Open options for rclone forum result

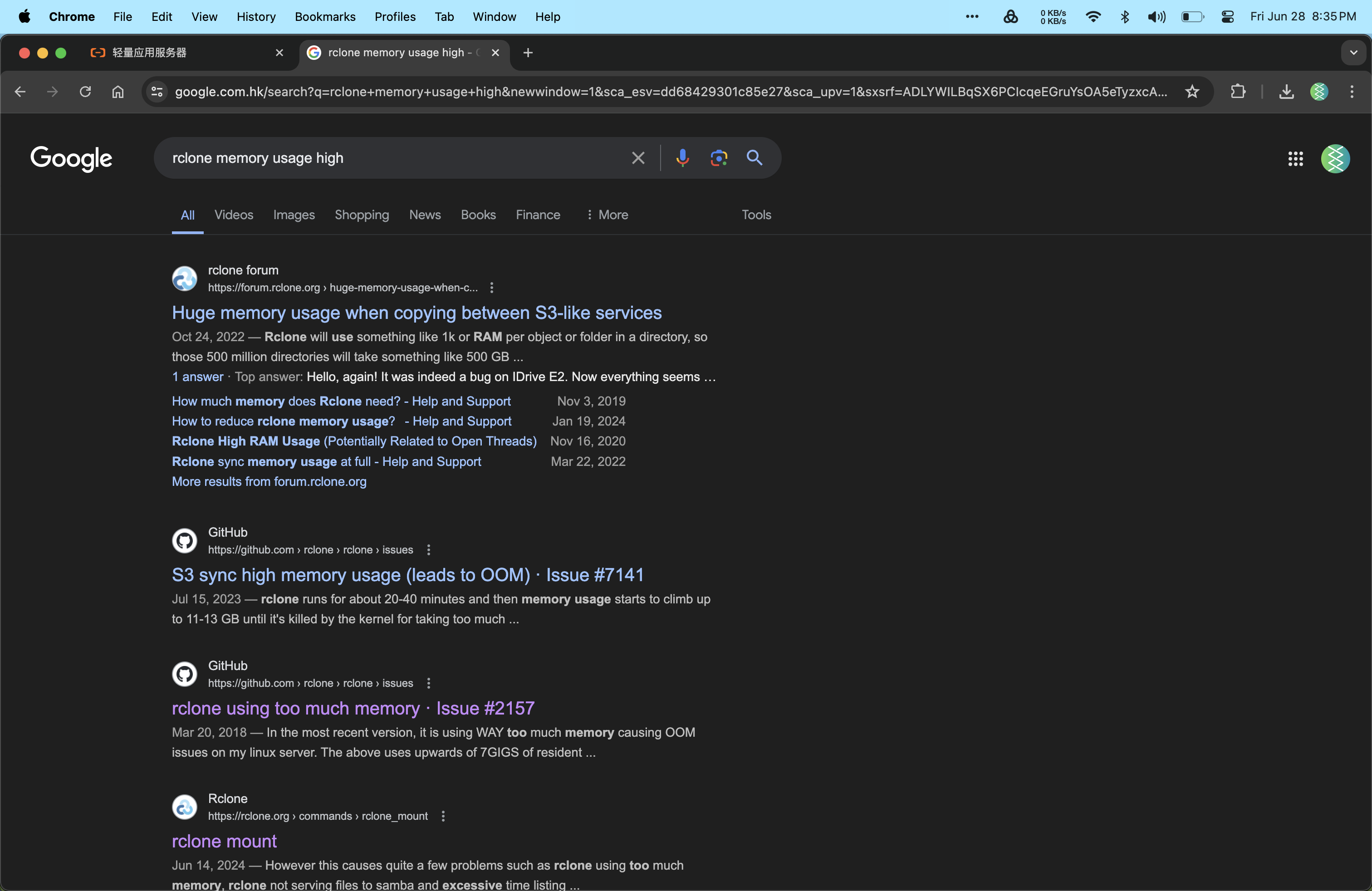[x=492, y=288]
